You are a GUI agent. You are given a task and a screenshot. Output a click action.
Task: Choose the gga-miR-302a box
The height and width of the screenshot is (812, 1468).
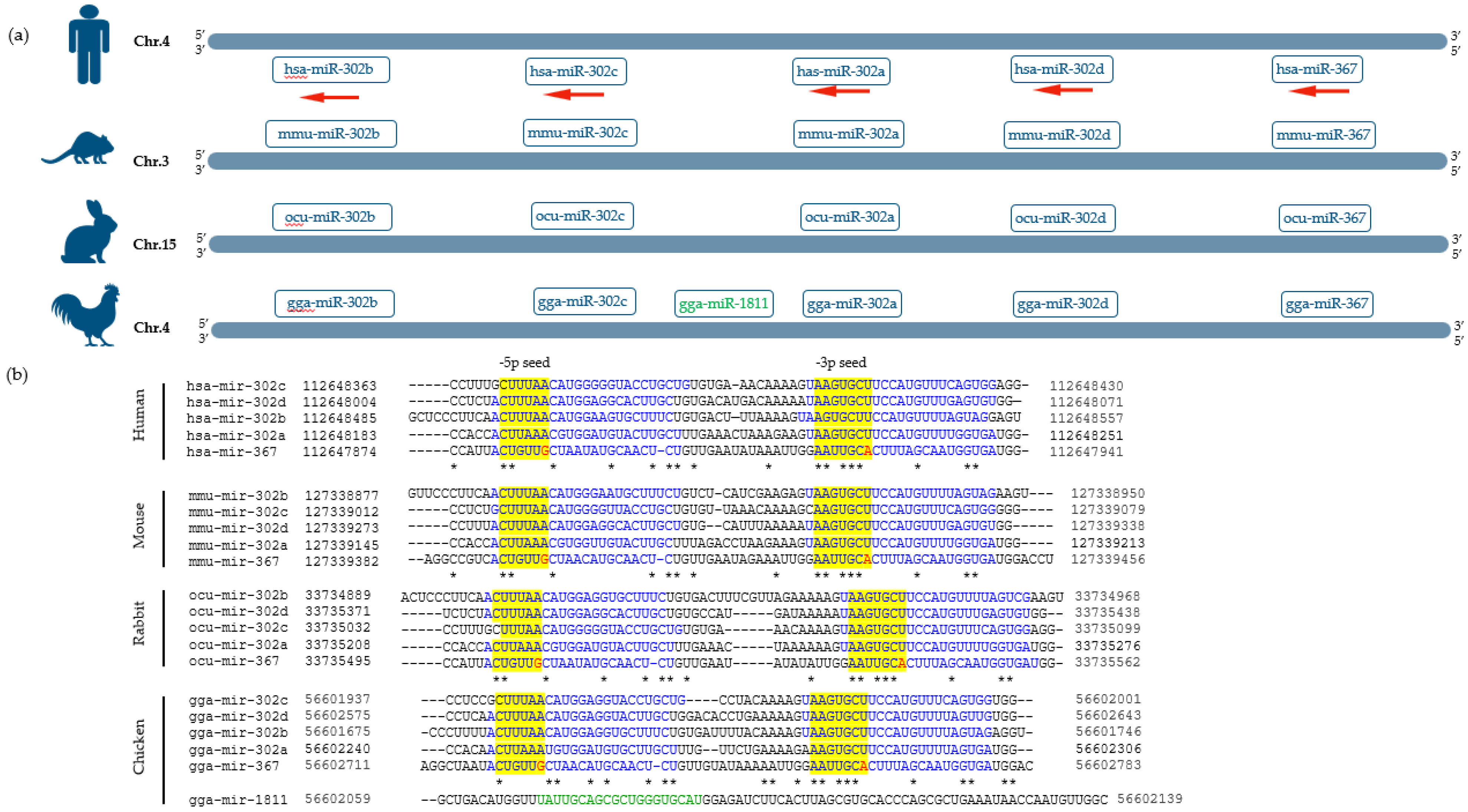(852, 304)
